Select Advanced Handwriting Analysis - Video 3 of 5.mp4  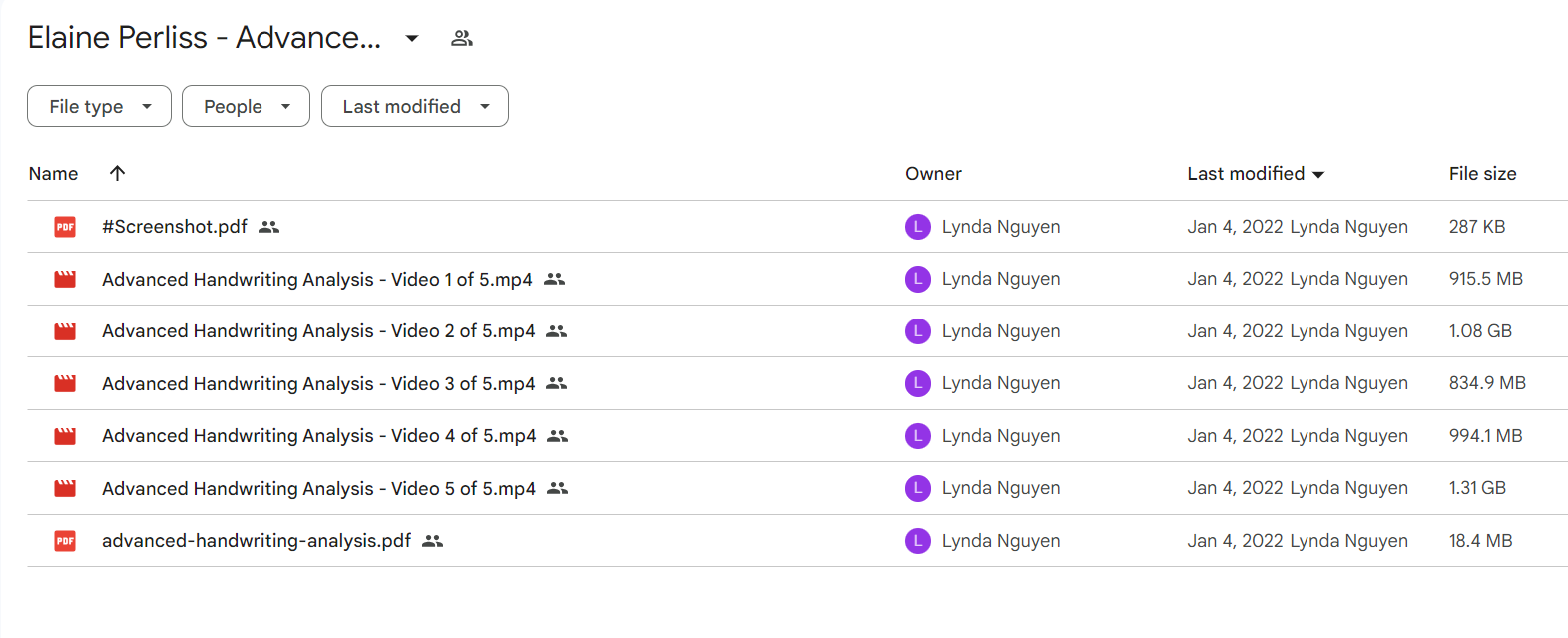coord(318,383)
